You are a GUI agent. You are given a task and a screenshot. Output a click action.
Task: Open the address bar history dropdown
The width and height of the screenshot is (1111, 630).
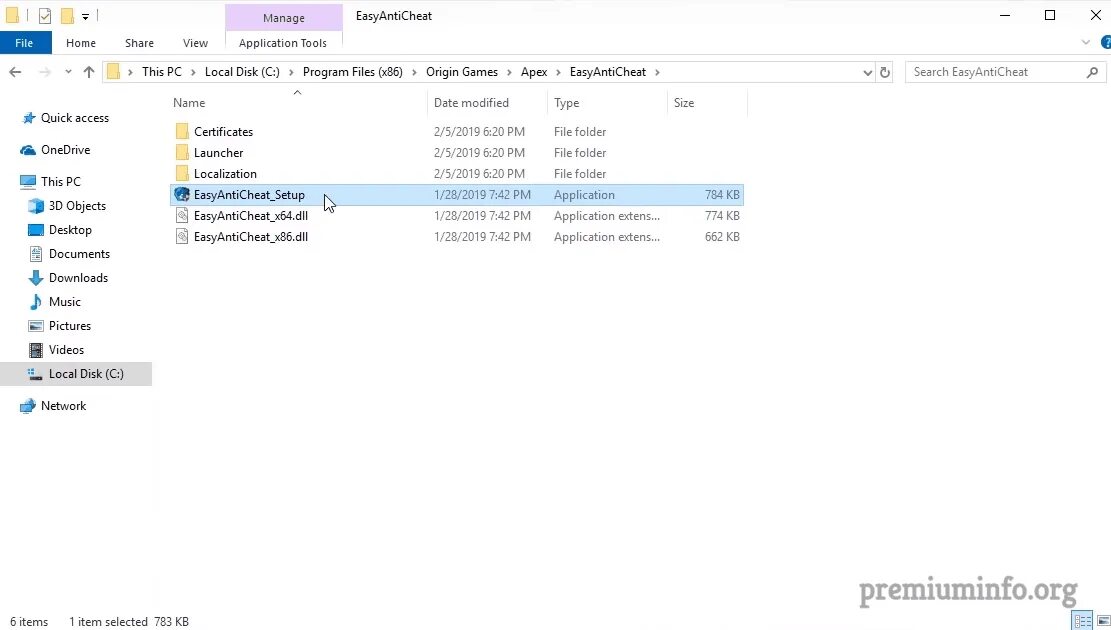click(867, 72)
